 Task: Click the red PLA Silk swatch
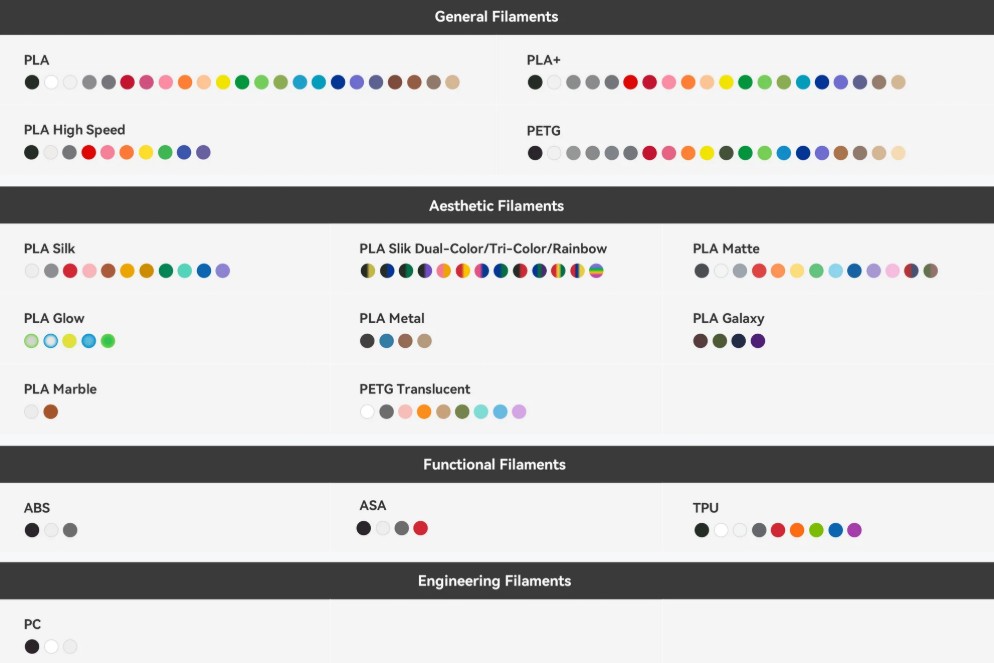tap(70, 271)
